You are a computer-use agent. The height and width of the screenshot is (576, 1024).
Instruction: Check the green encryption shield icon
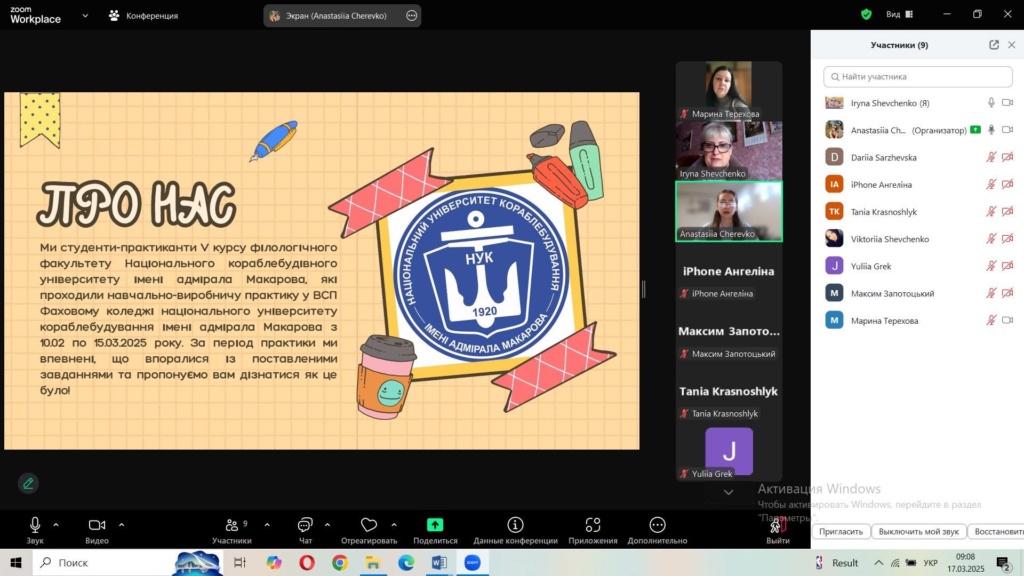click(x=866, y=14)
